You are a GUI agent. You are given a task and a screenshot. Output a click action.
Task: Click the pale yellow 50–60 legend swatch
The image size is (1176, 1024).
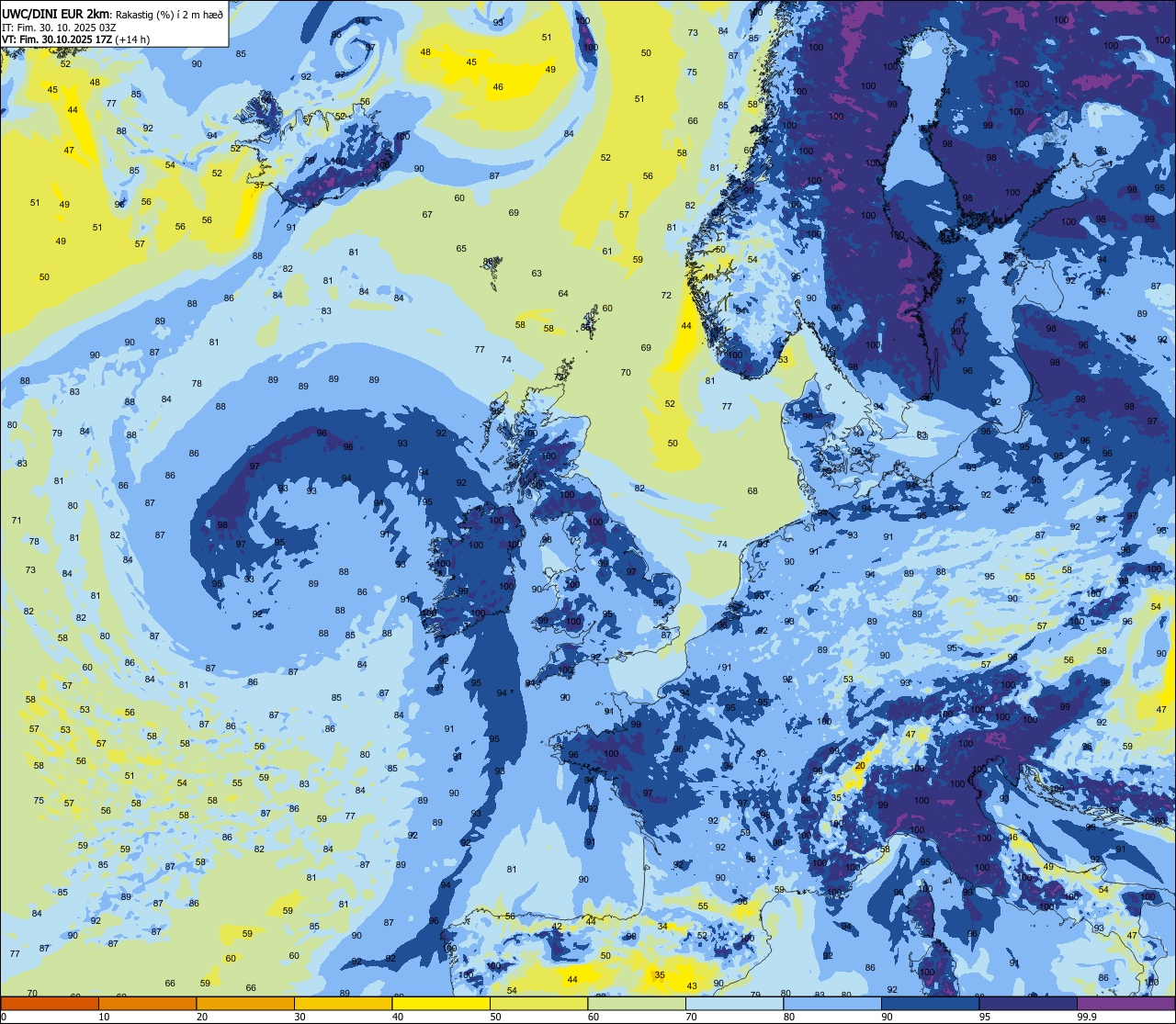[x=538, y=1004]
